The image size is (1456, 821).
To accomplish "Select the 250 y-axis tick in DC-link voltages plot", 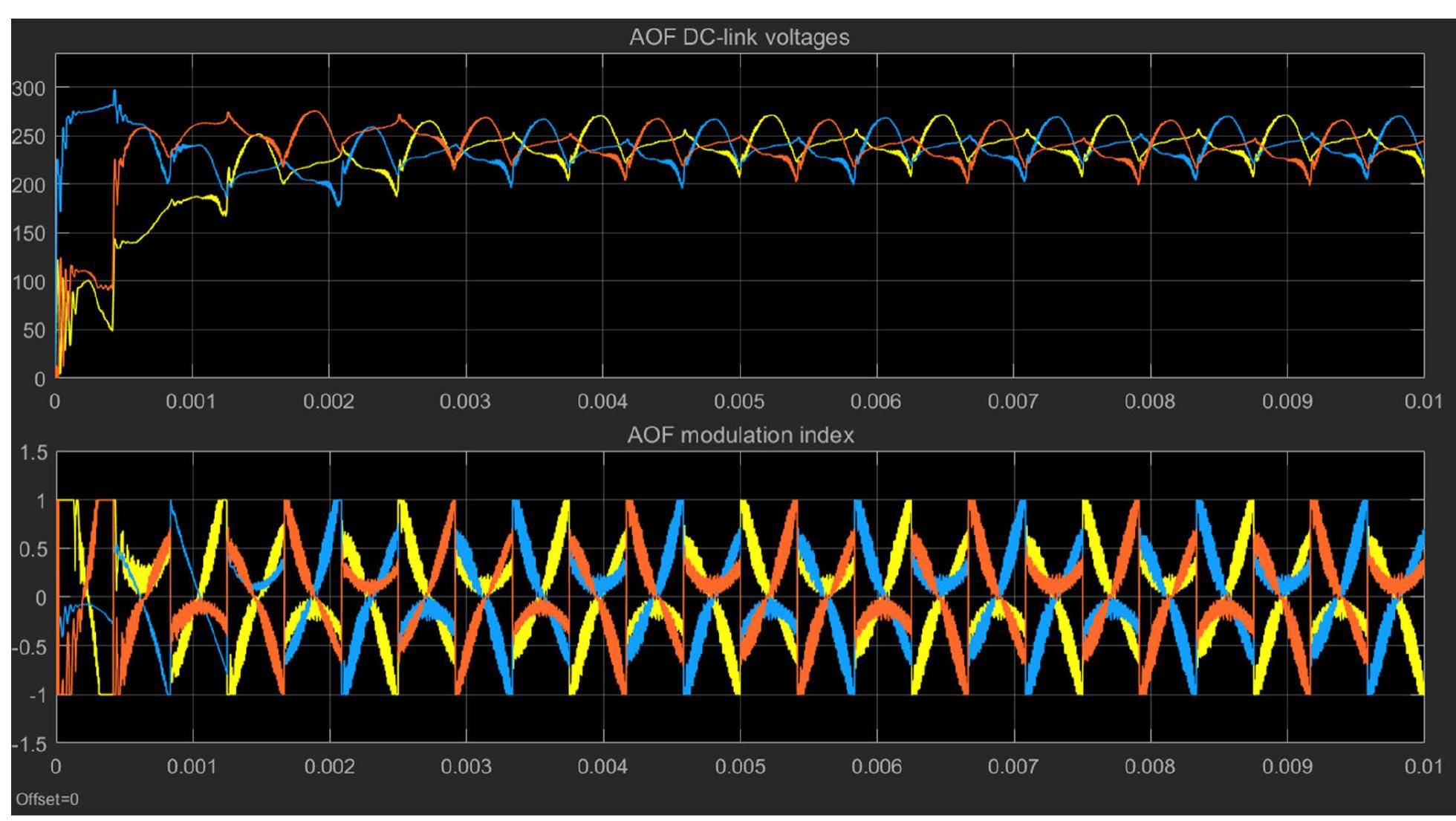I will click(x=29, y=137).
